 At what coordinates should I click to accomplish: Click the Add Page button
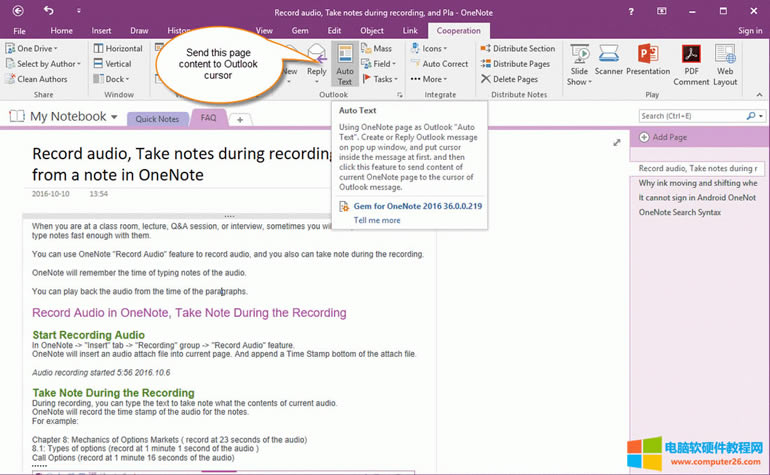(x=669, y=137)
